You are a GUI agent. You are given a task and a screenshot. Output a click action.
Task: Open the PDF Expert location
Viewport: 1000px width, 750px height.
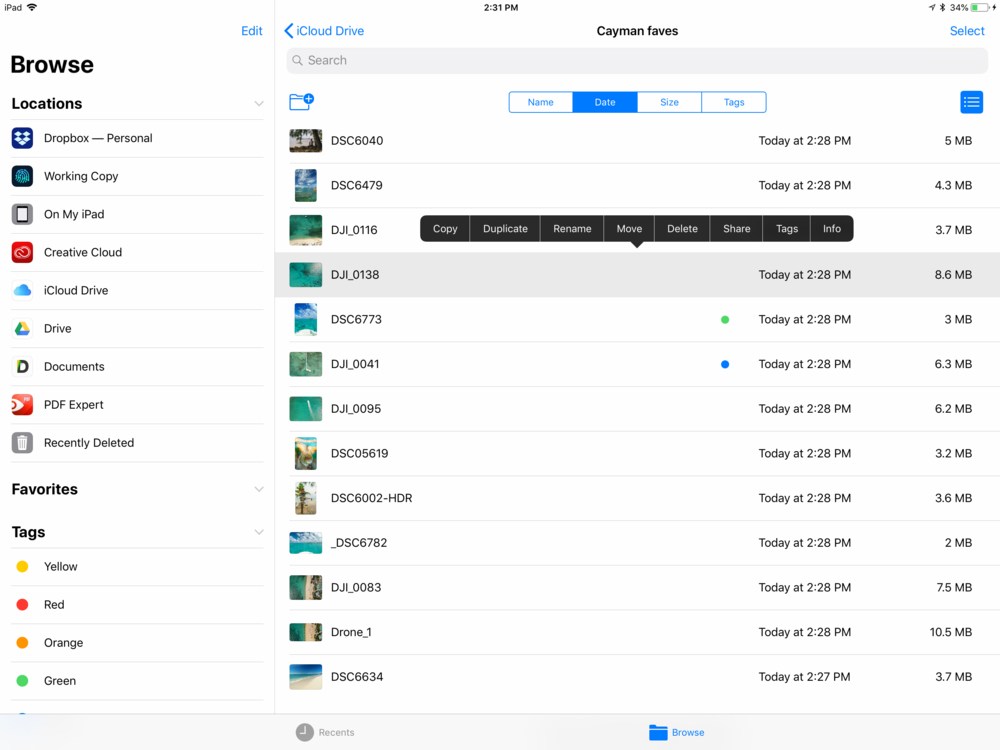(73, 405)
